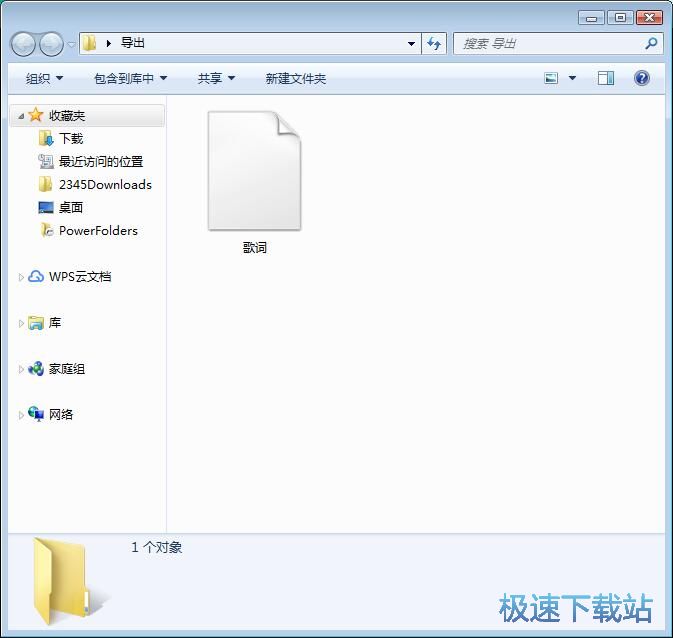The width and height of the screenshot is (673, 638).
Task: Select the 歌词 file thumbnail
Action: [x=255, y=170]
